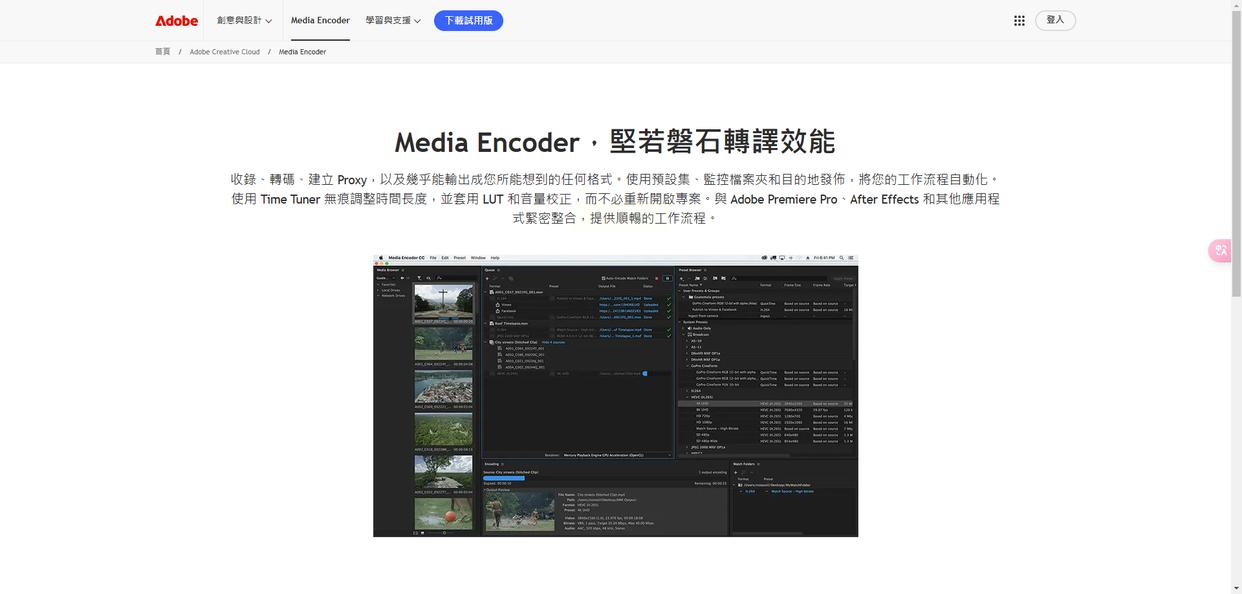The width and height of the screenshot is (1242, 594).
Task: Expand the 學習與支援 menu
Action: coord(392,20)
